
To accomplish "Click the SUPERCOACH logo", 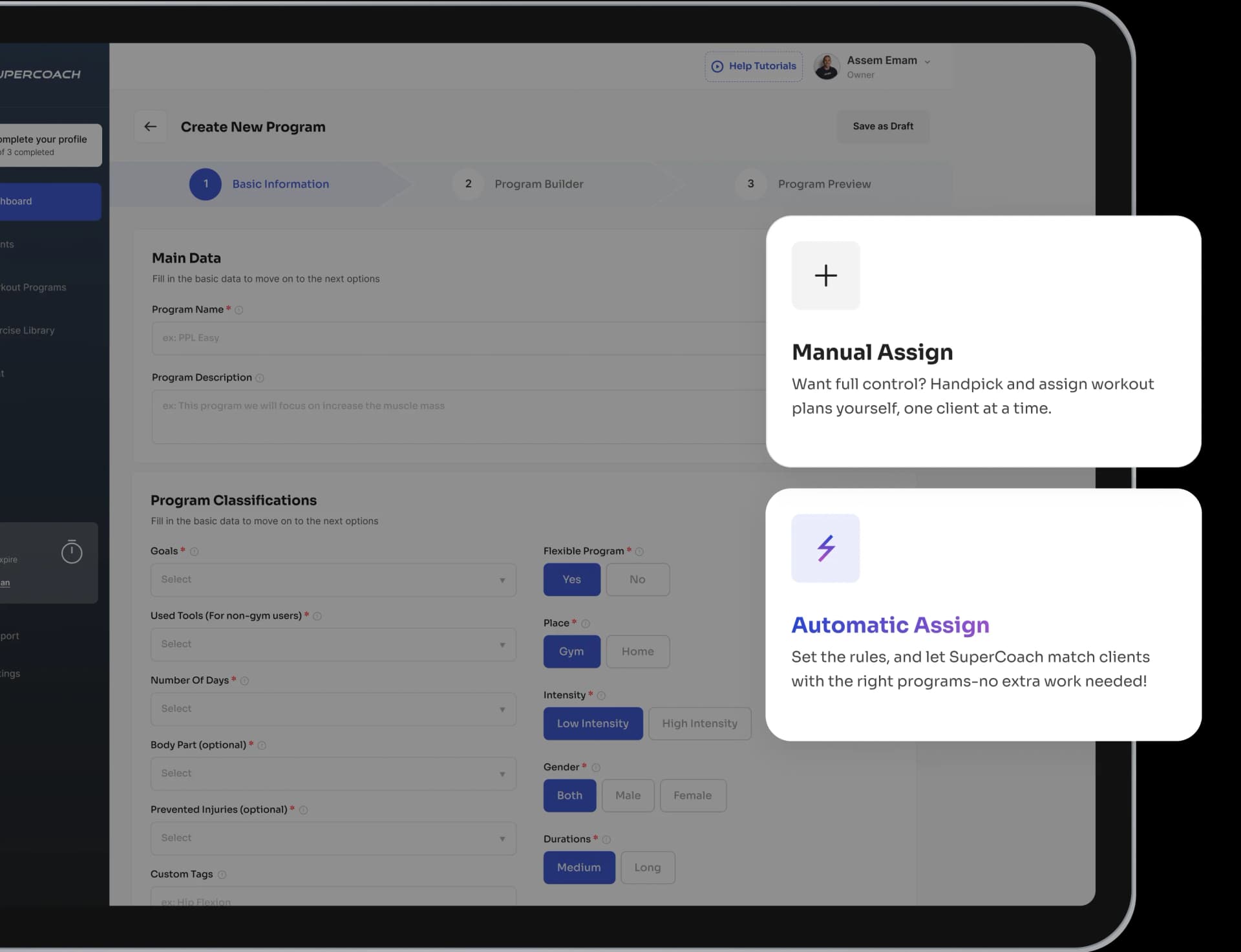I will pos(40,74).
